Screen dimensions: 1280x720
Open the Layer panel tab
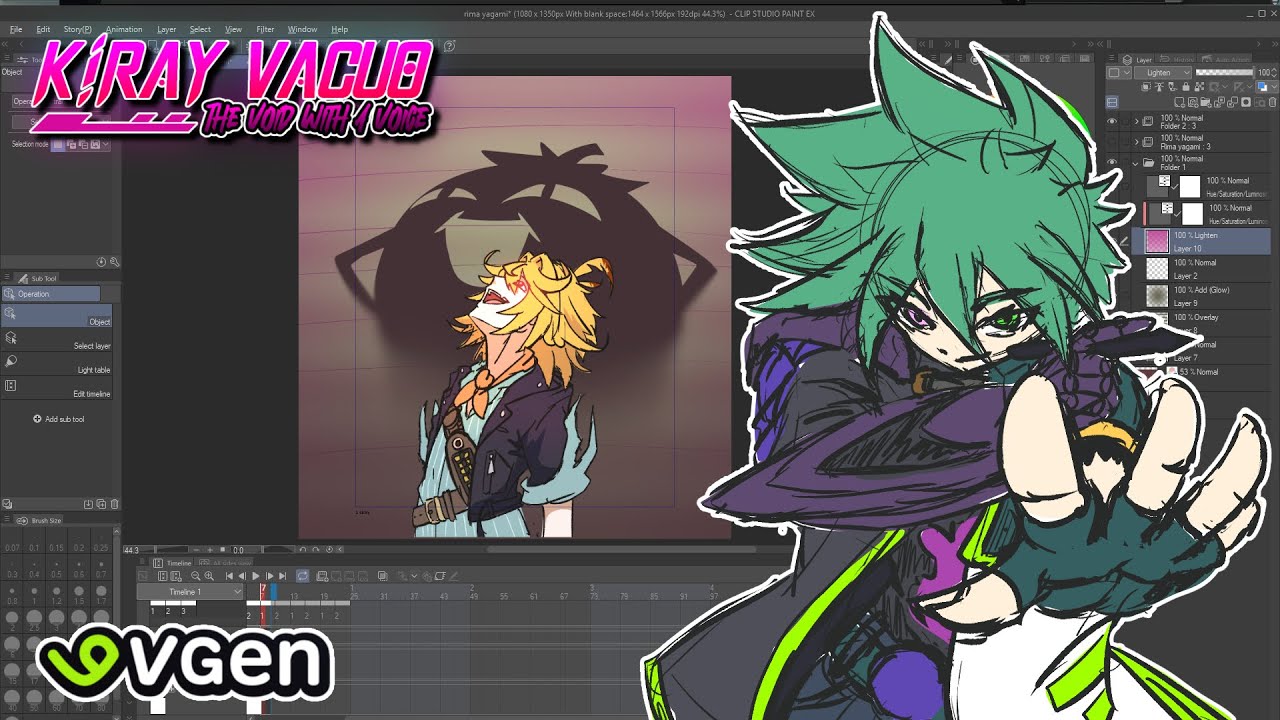click(1137, 60)
